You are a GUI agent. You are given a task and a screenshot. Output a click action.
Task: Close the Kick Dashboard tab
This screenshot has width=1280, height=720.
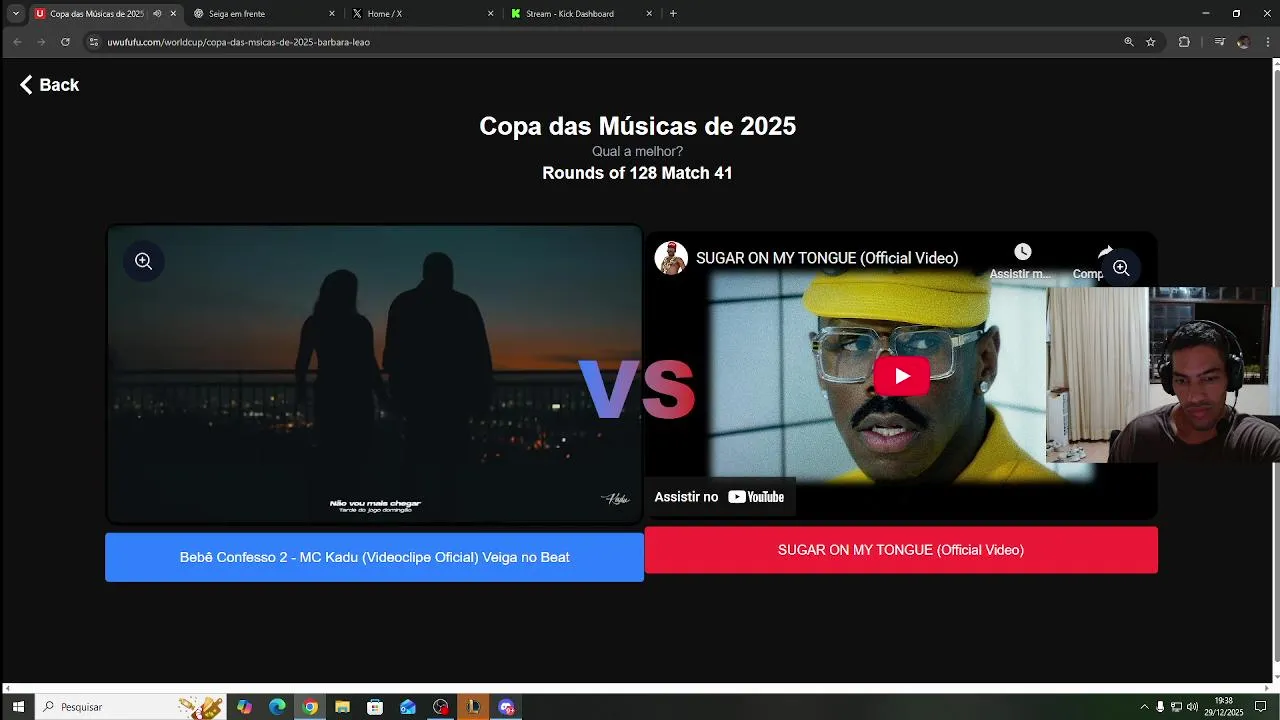pos(649,14)
